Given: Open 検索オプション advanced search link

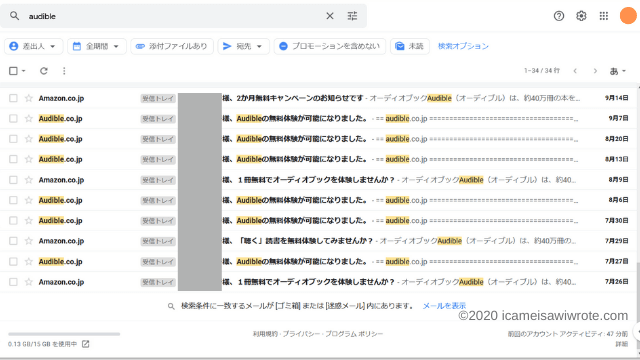Looking at the screenshot, I should tap(463, 46).
